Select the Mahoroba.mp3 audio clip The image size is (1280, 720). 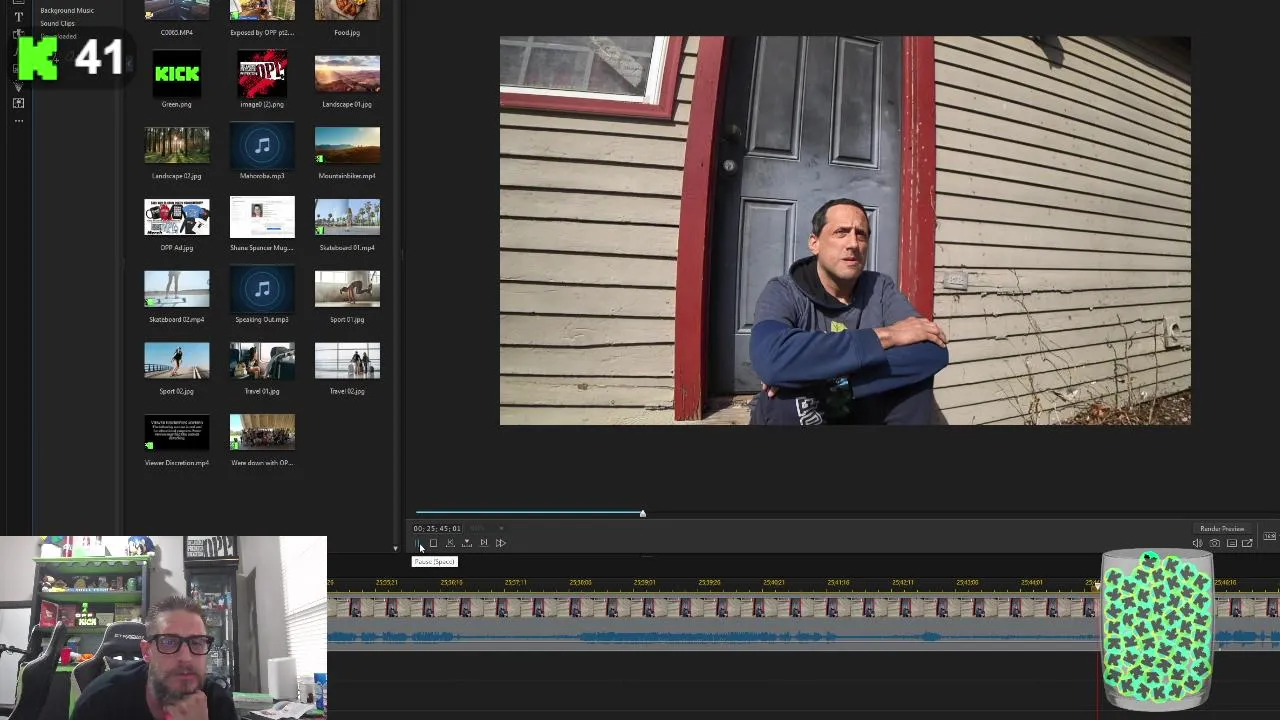click(262, 146)
